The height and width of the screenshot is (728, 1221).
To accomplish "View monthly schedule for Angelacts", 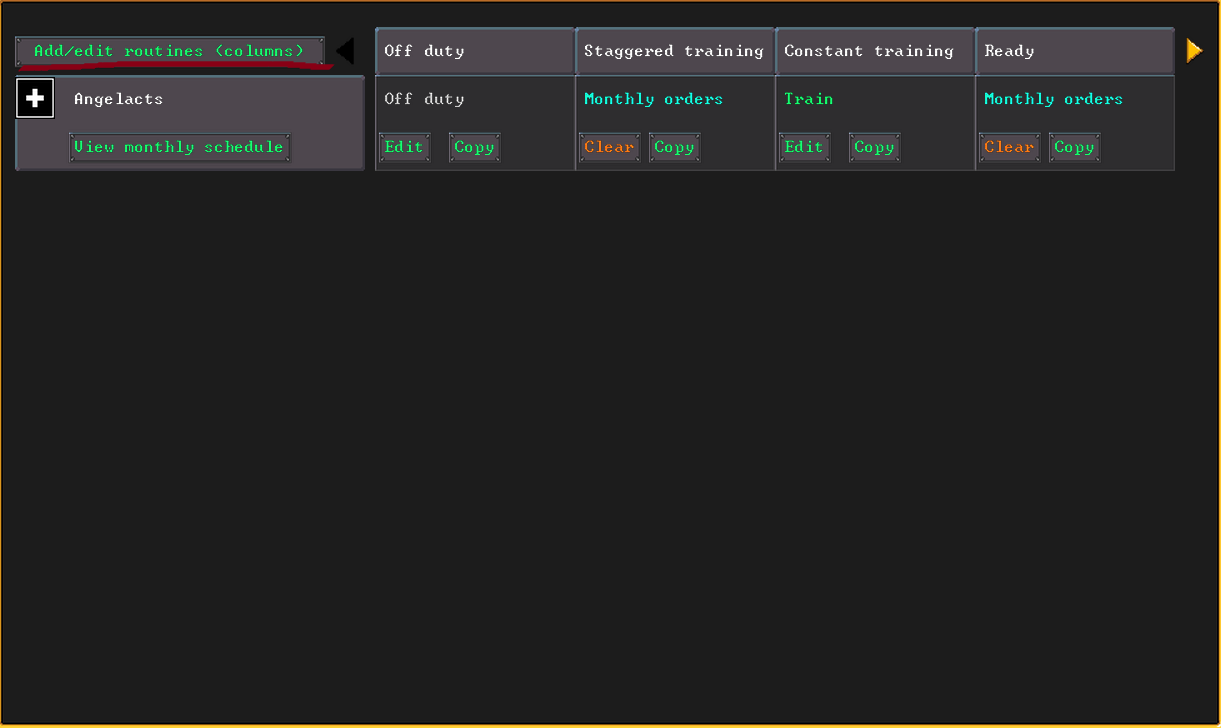I will pos(180,147).
